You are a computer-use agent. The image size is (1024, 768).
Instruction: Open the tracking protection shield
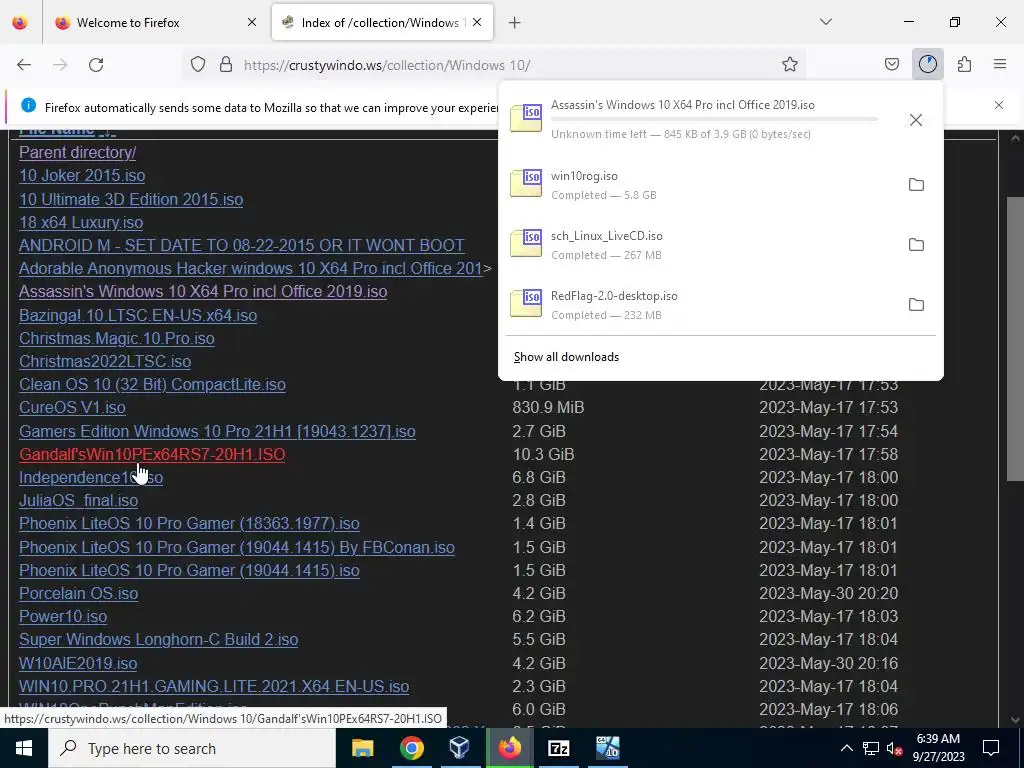coord(198,65)
